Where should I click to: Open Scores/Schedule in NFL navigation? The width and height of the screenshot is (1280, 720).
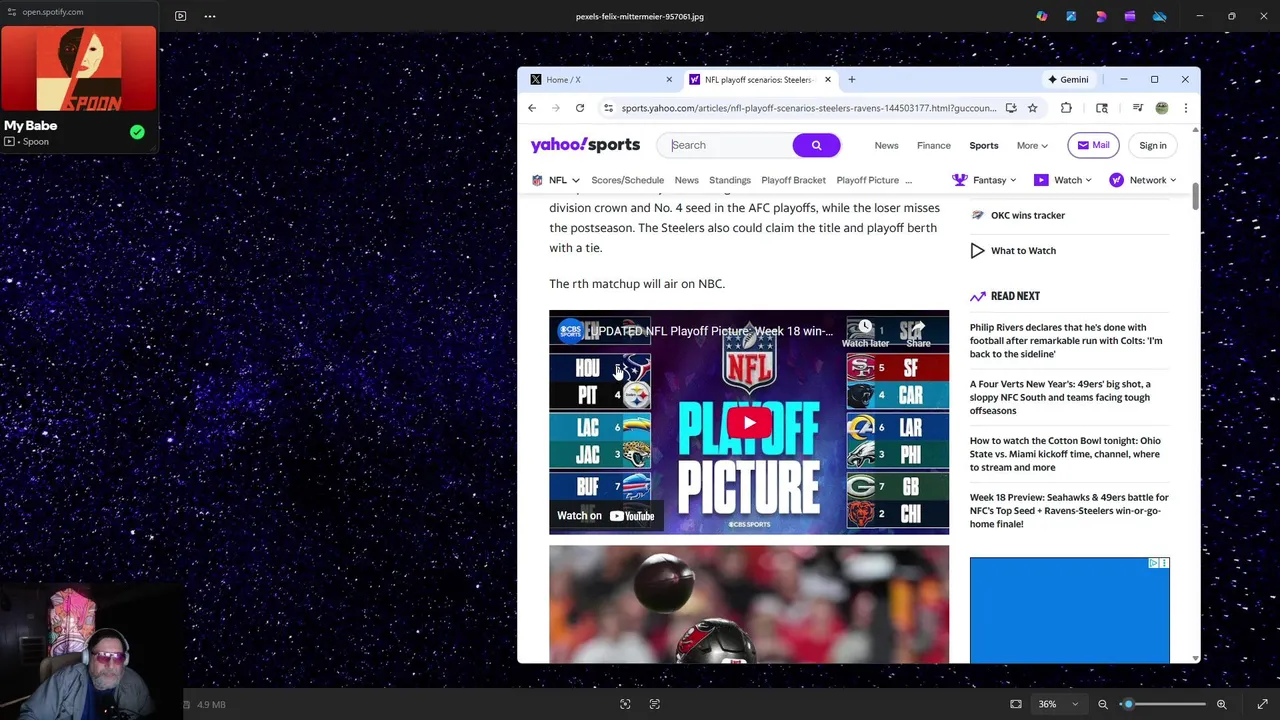pyautogui.click(x=627, y=180)
